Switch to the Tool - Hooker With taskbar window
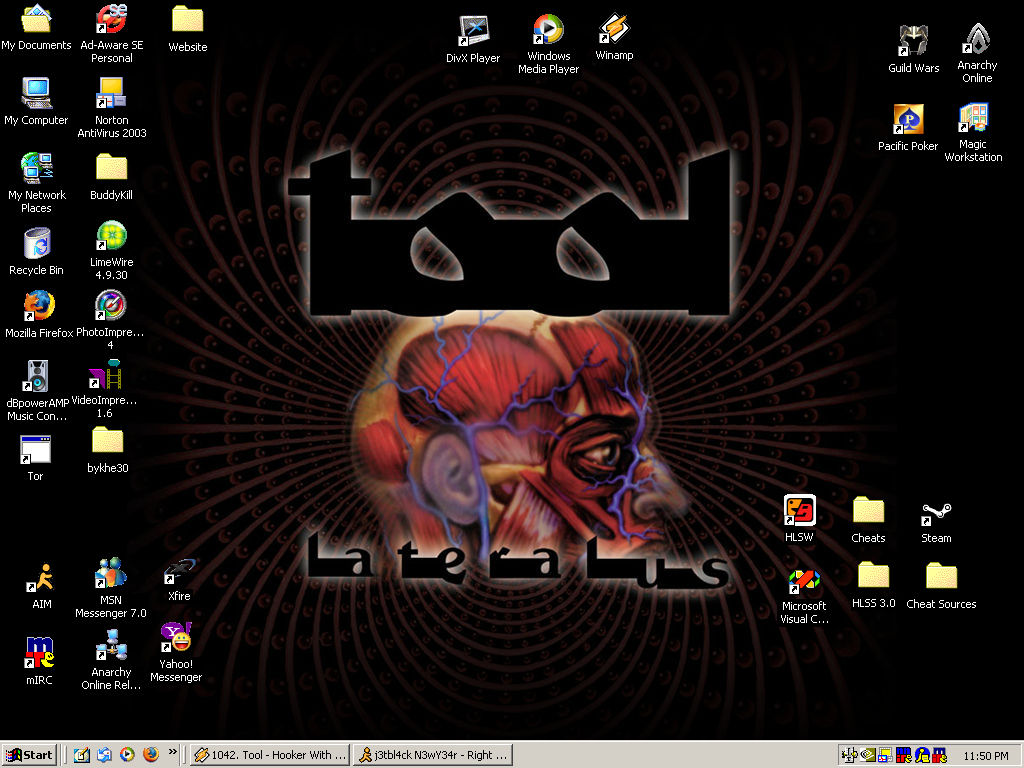1024x768 pixels. pyautogui.click(x=270, y=755)
